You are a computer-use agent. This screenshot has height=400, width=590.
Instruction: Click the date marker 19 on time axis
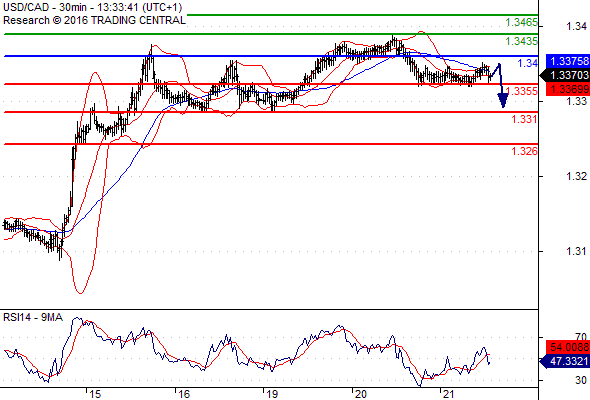click(x=272, y=394)
